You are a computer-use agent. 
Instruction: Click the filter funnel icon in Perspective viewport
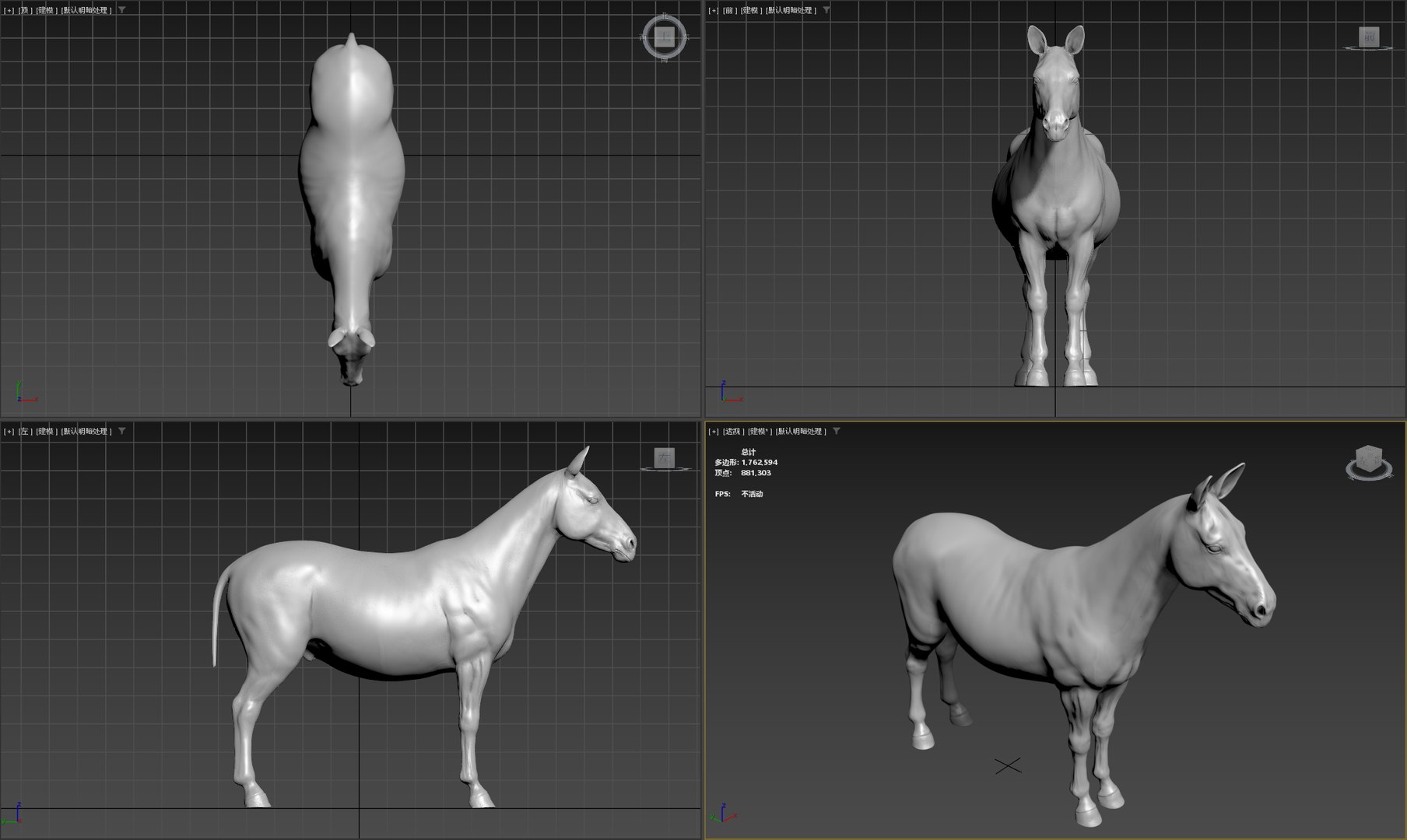tap(837, 431)
